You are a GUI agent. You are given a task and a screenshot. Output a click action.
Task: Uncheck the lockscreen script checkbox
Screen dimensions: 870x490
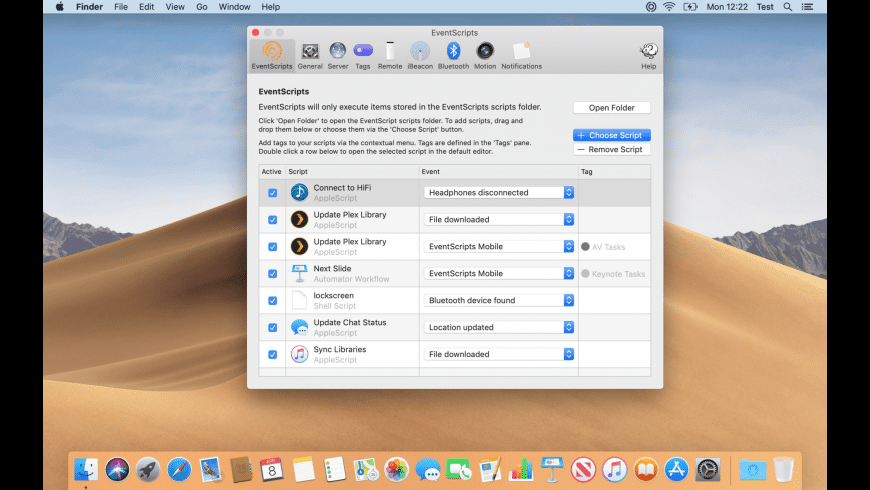coord(273,301)
